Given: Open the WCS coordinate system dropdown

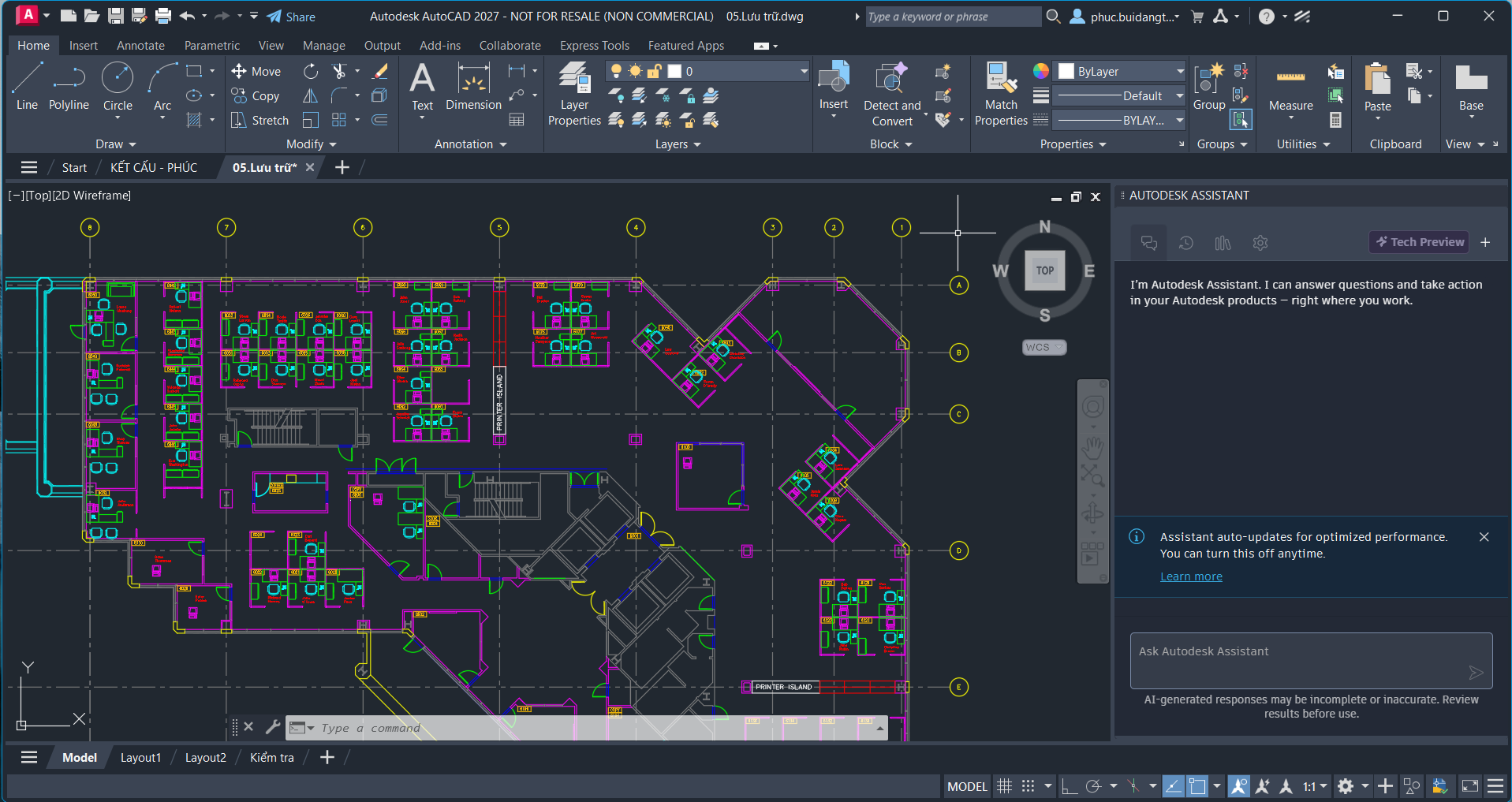Looking at the screenshot, I should (x=1044, y=347).
